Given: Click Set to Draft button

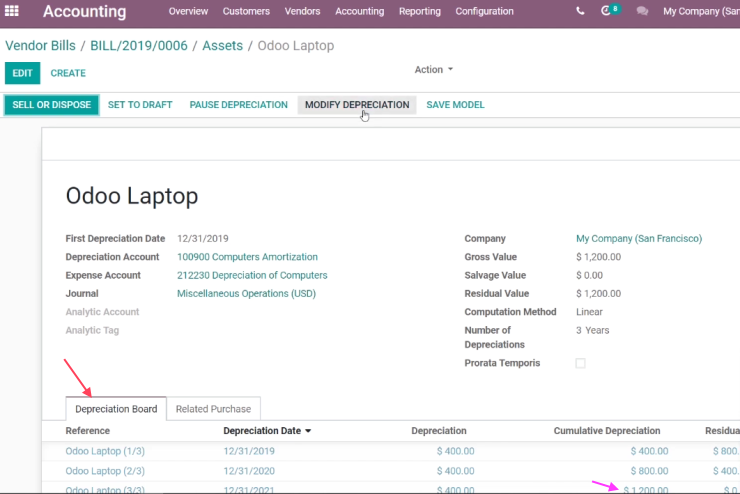Looking at the screenshot, I should (140, 105).
